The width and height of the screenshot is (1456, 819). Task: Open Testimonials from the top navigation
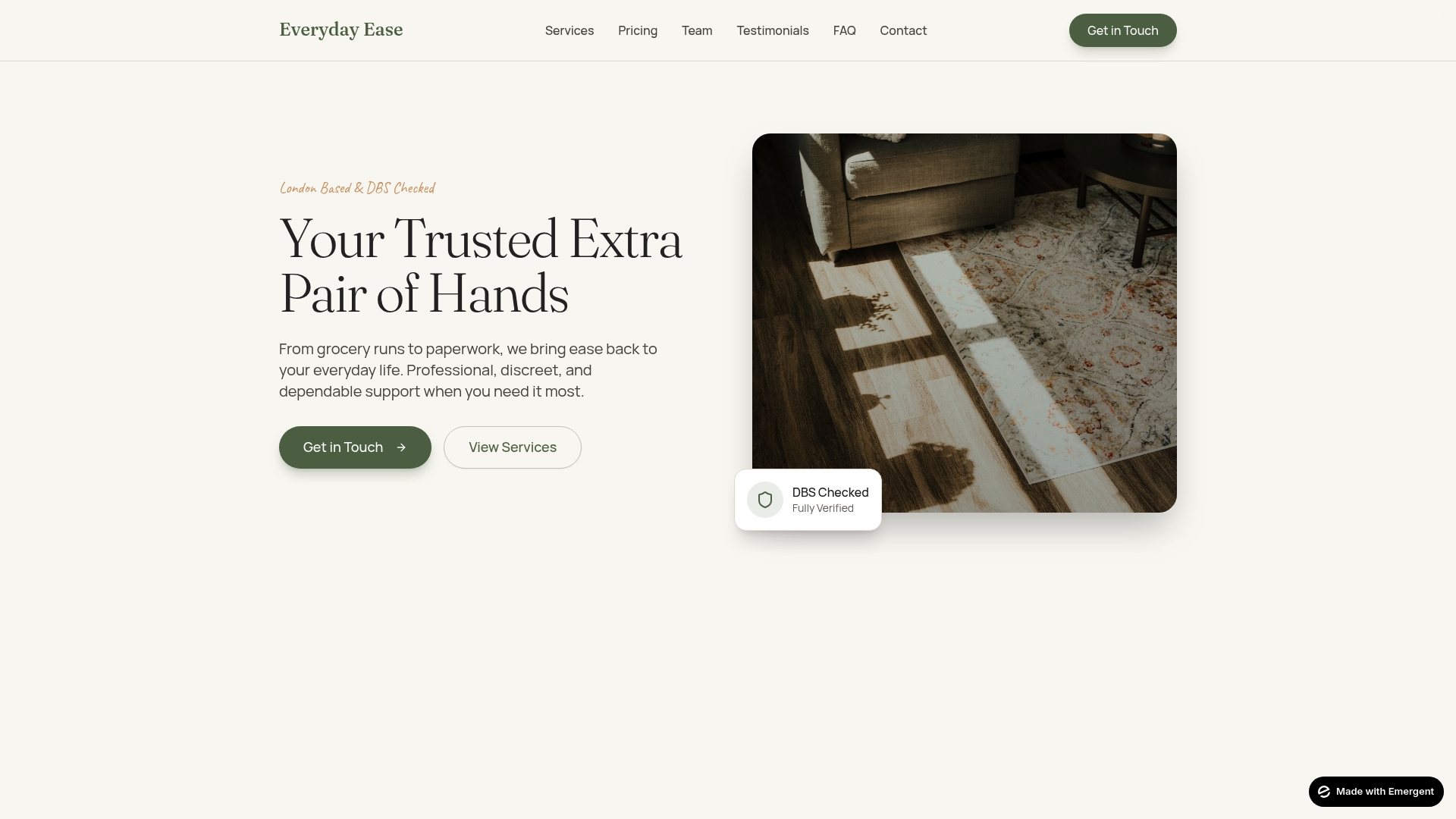coord(773,30)
